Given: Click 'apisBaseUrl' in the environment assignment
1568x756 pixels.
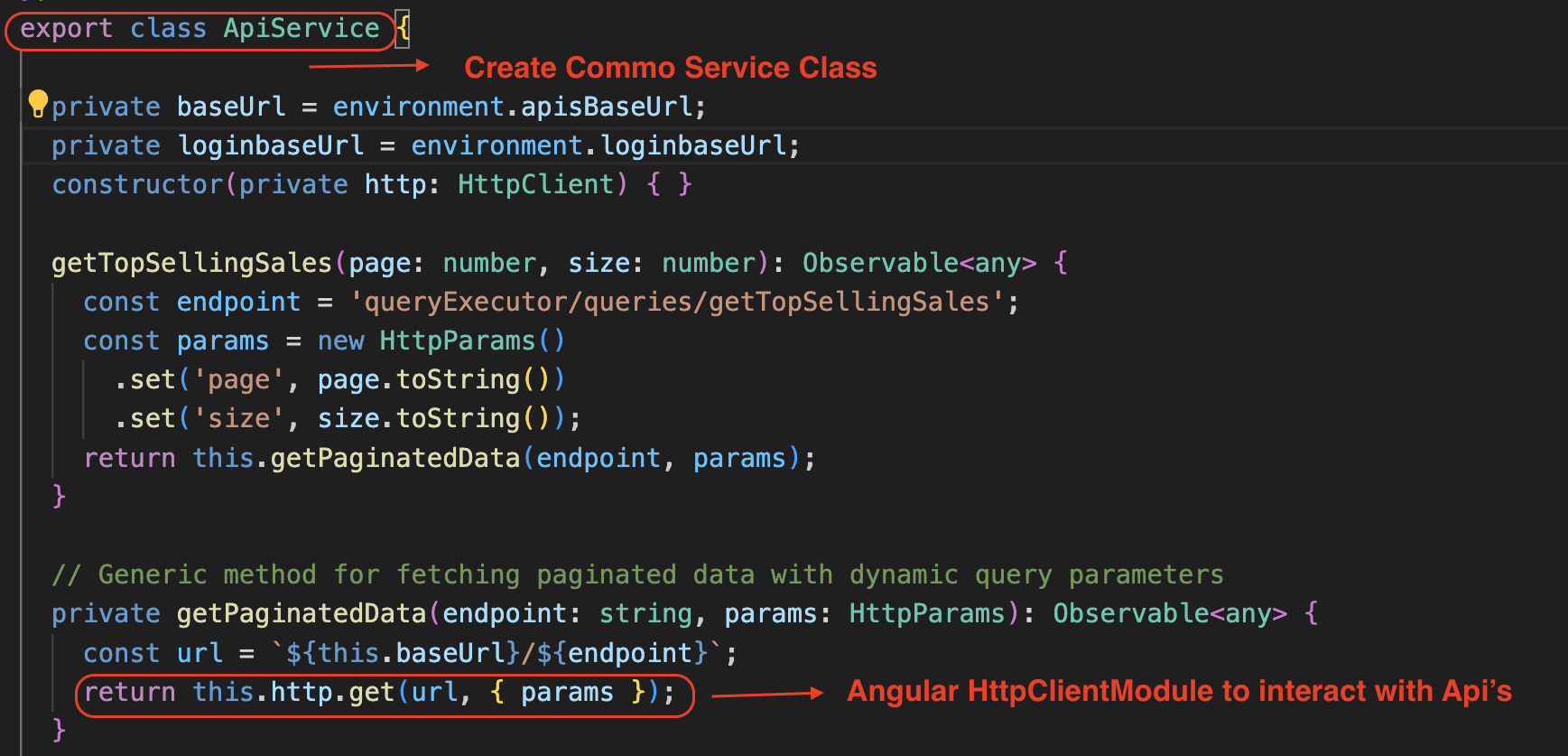Looking at the screenshot, I should pos(607,107).
